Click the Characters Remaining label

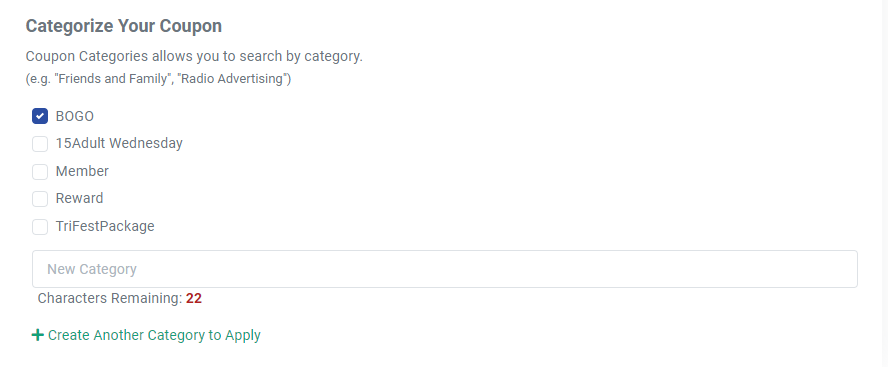pyautogui.click(x=110, y=298)
